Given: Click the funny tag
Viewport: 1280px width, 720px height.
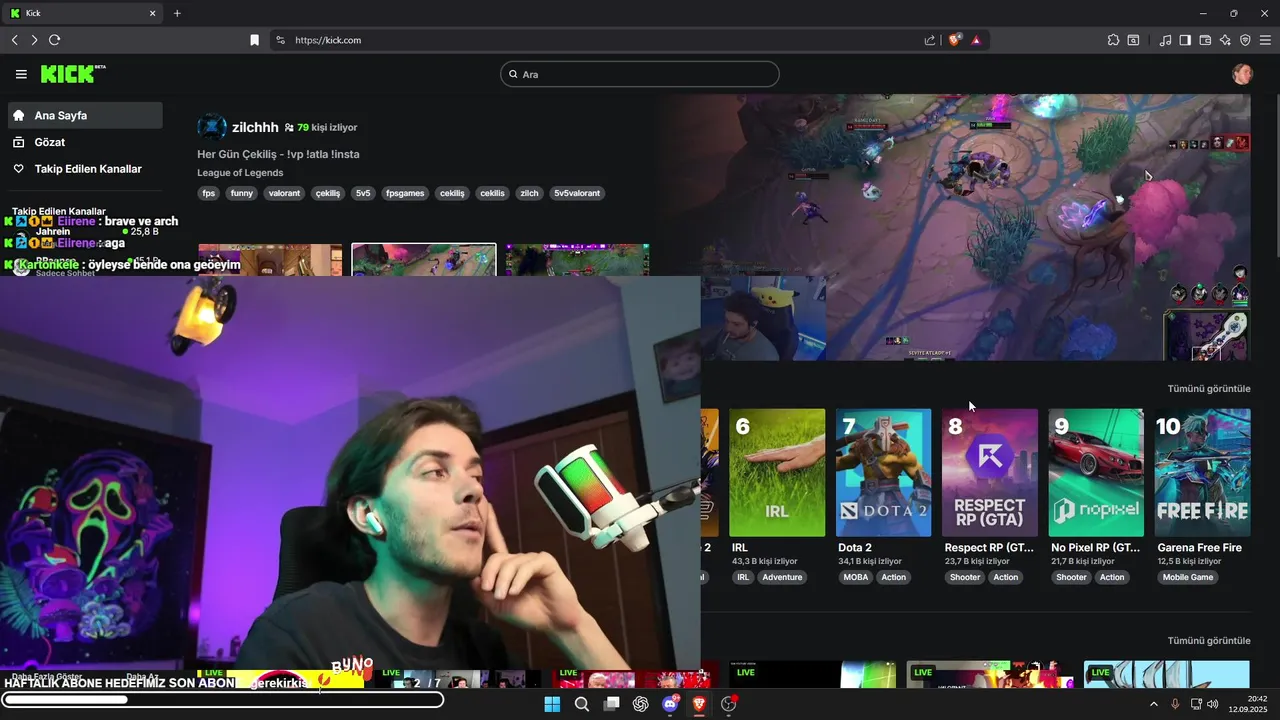Looking at the screenshot, I should click(x=241, y=193).
